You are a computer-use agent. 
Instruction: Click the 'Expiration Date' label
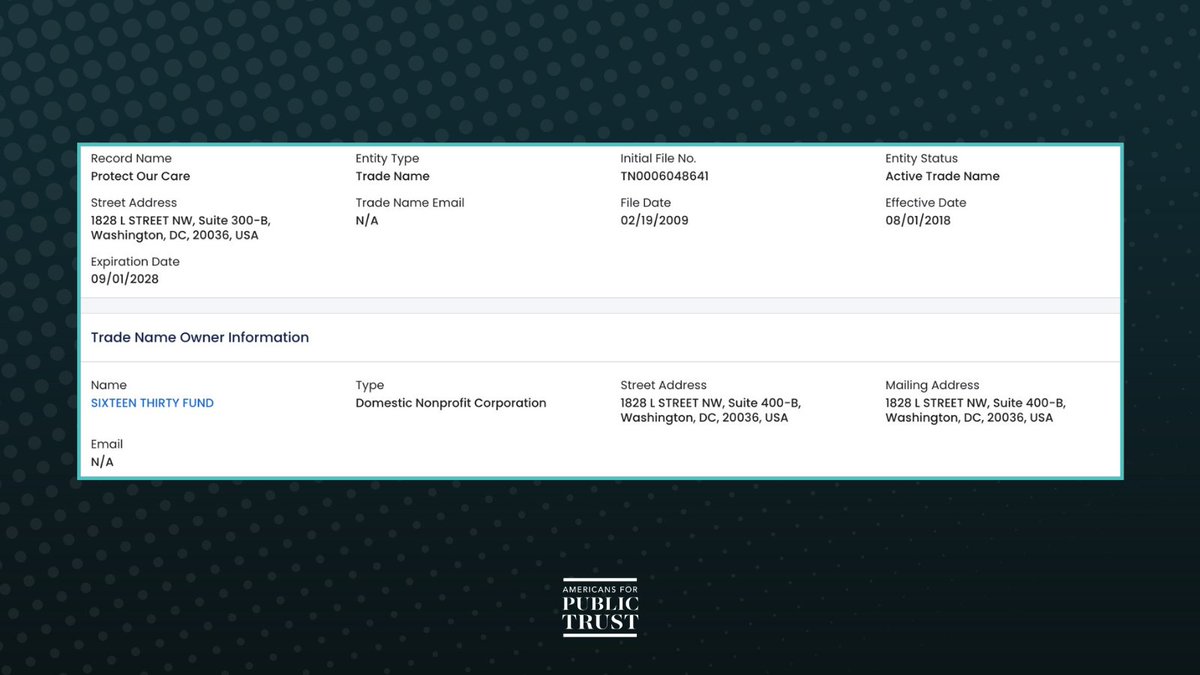coord(135,262)
